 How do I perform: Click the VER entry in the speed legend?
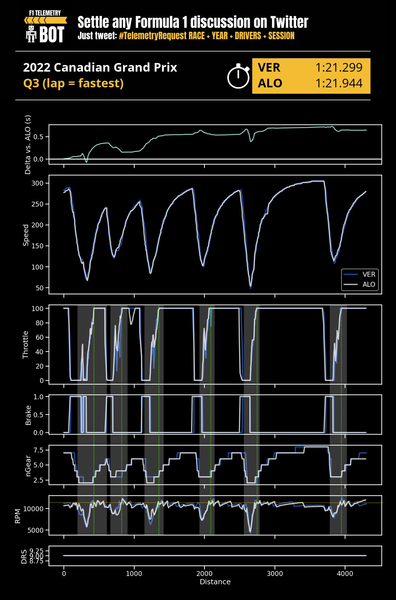(360, 274)
